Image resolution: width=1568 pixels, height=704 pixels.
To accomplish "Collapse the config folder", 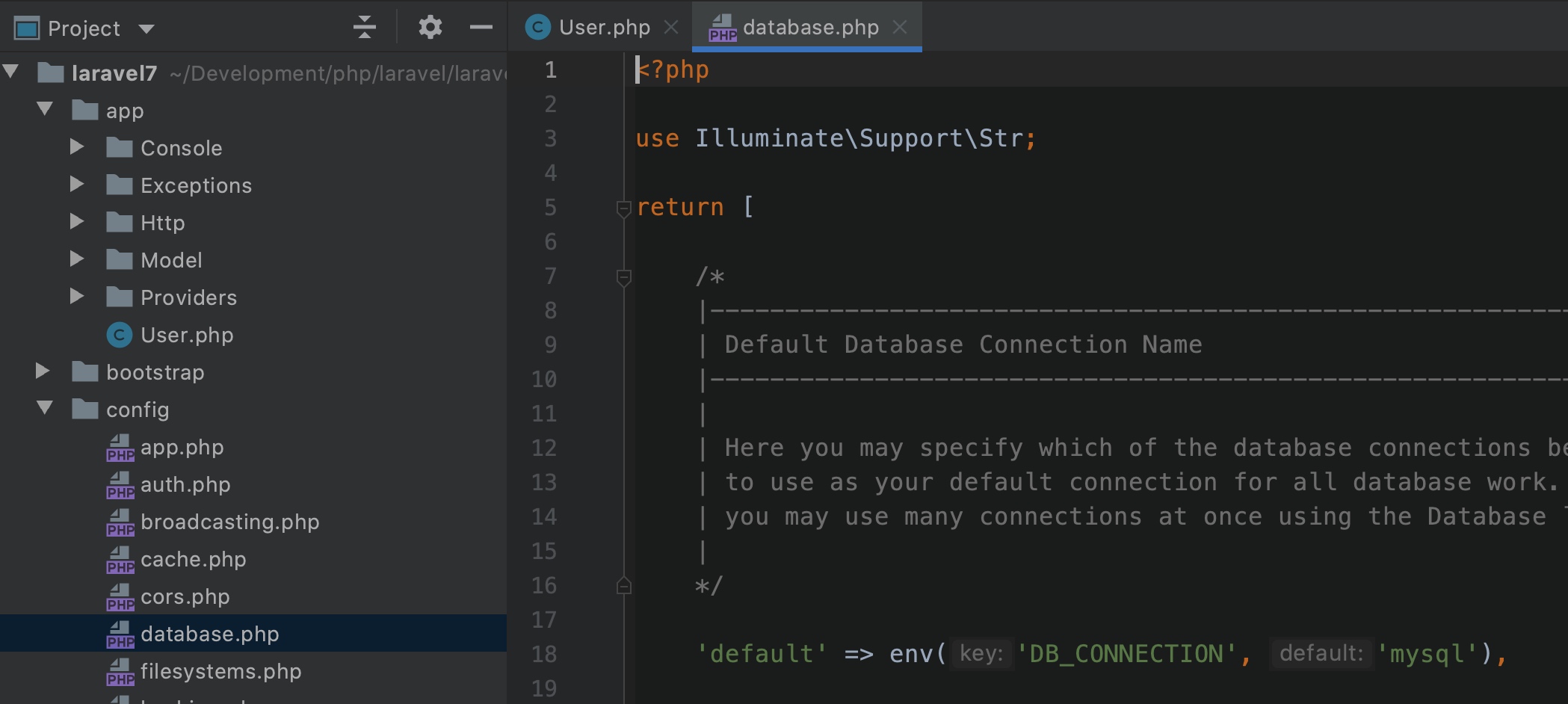I will click(x=45, y=409).
